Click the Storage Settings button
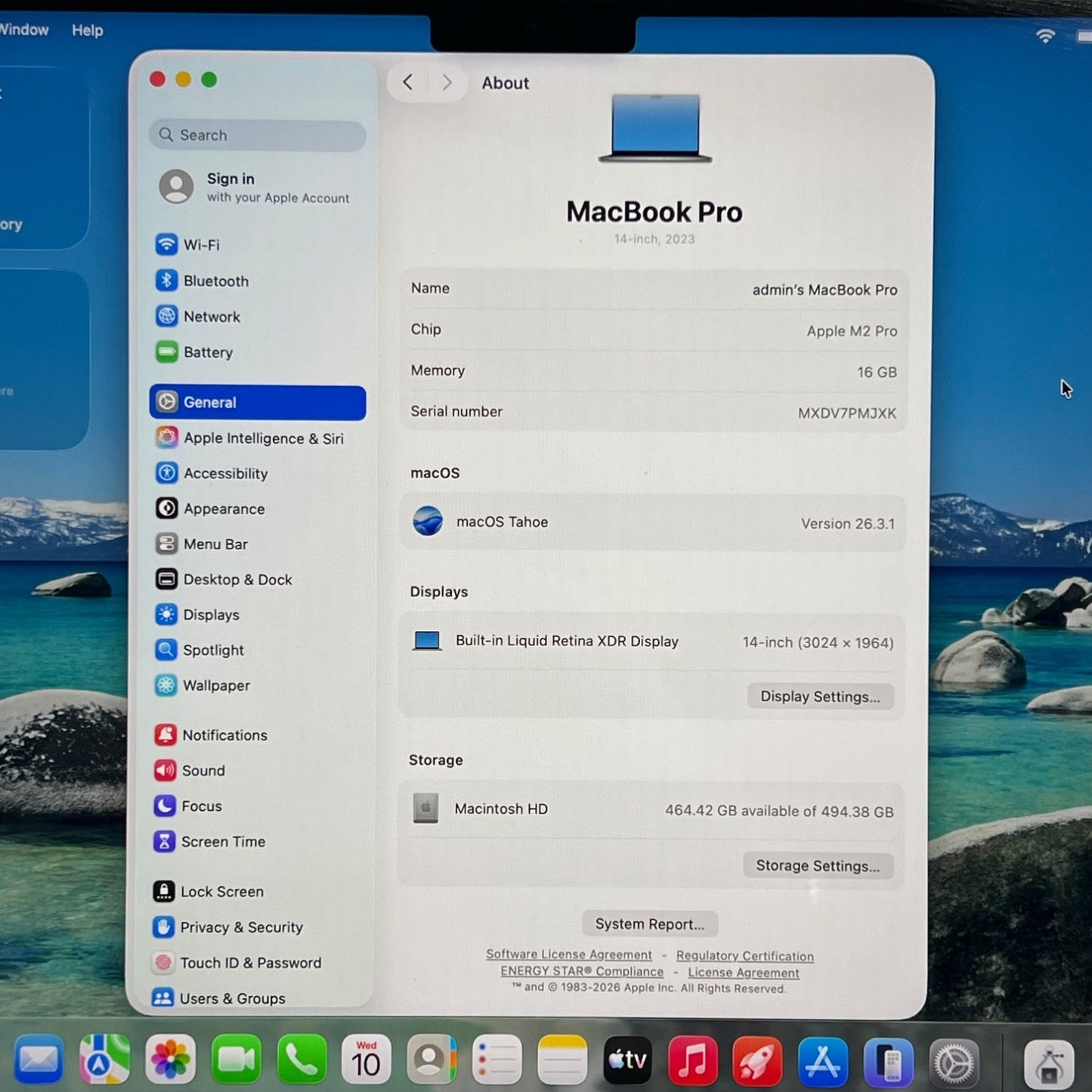The height and width of the screenshot is (1092, 1092). (818, 866)
